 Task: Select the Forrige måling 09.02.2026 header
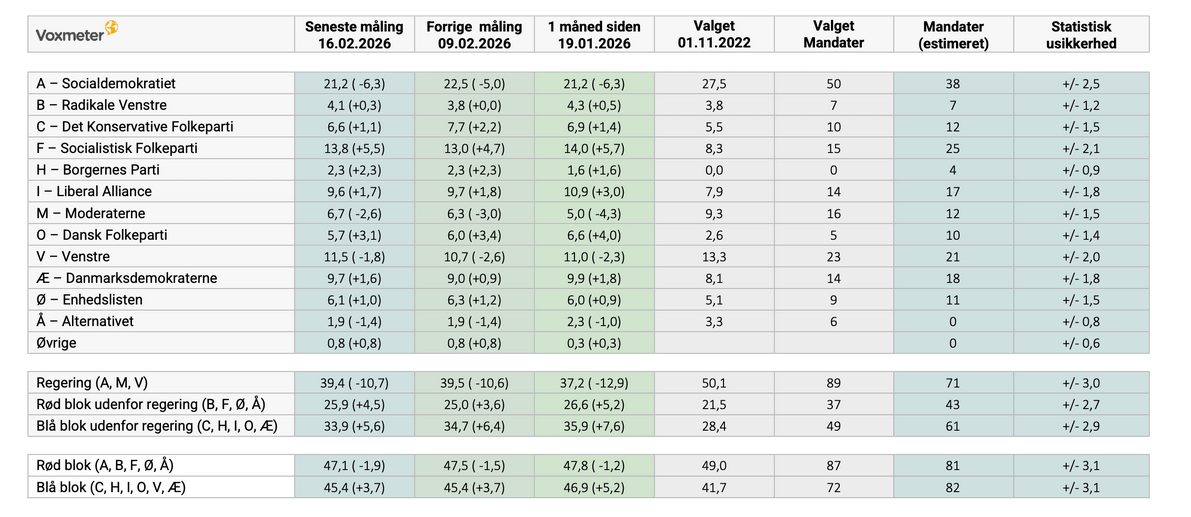[x=474, y=35]
